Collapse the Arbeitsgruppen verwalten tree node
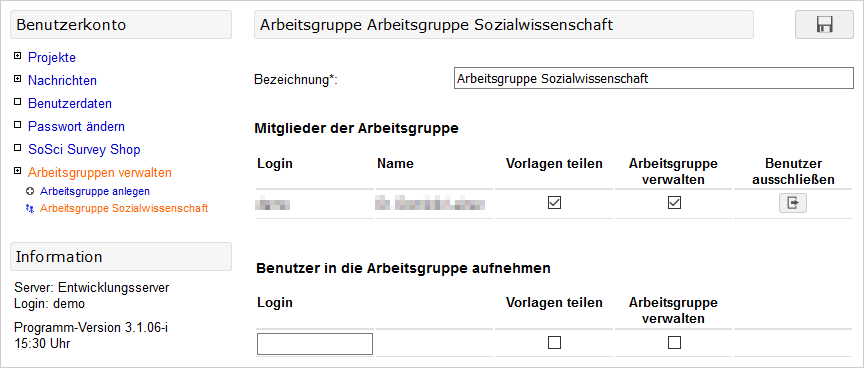 pyautogui.click(x=18, y=171)
